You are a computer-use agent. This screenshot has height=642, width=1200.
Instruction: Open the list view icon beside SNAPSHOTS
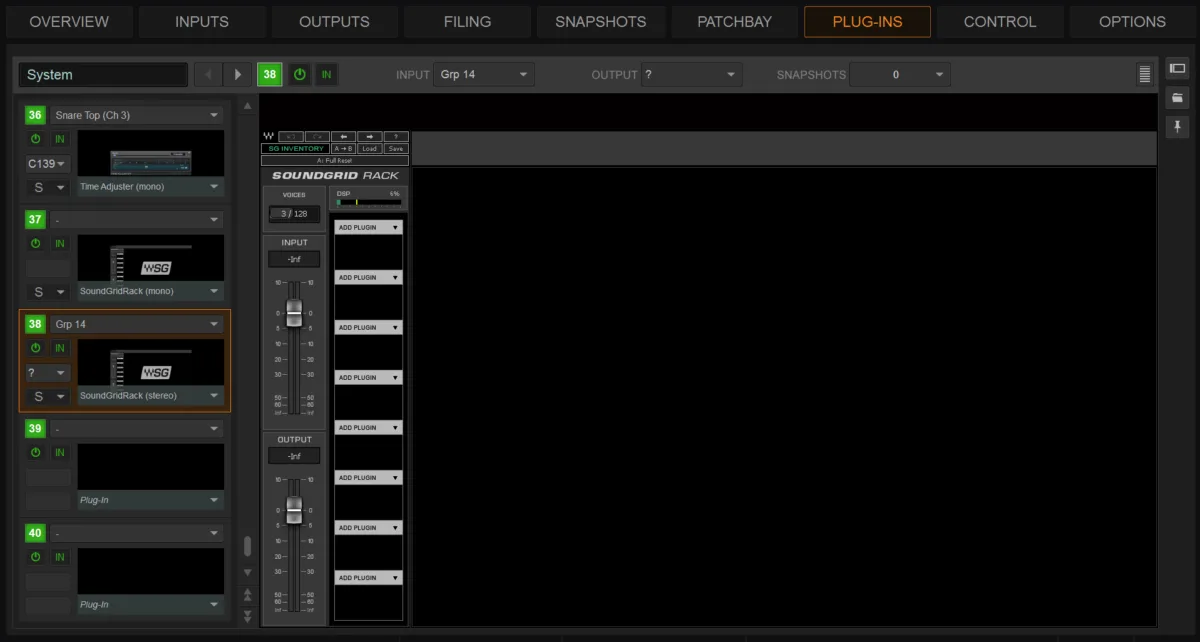[1144, 74]
